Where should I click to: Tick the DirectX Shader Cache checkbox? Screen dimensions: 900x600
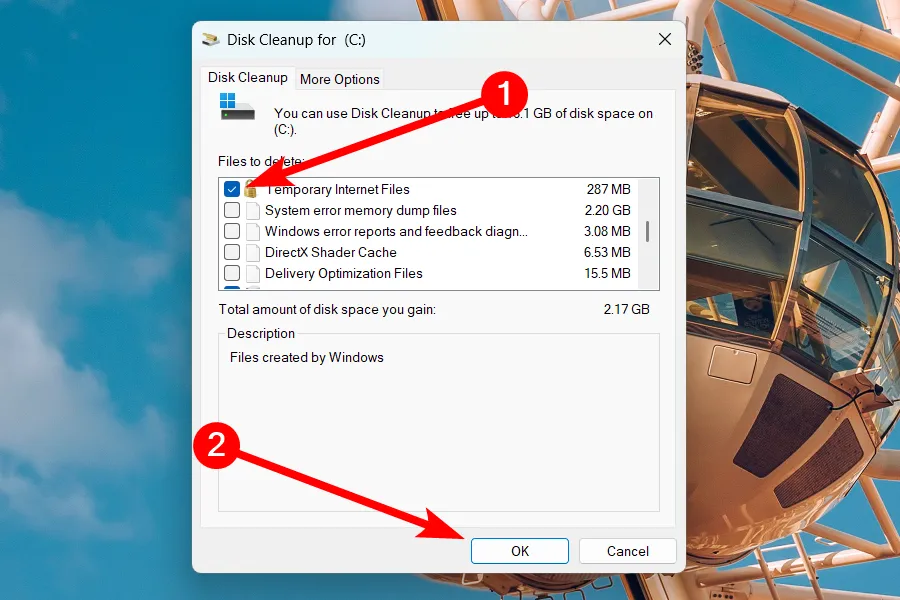[232, 253]
